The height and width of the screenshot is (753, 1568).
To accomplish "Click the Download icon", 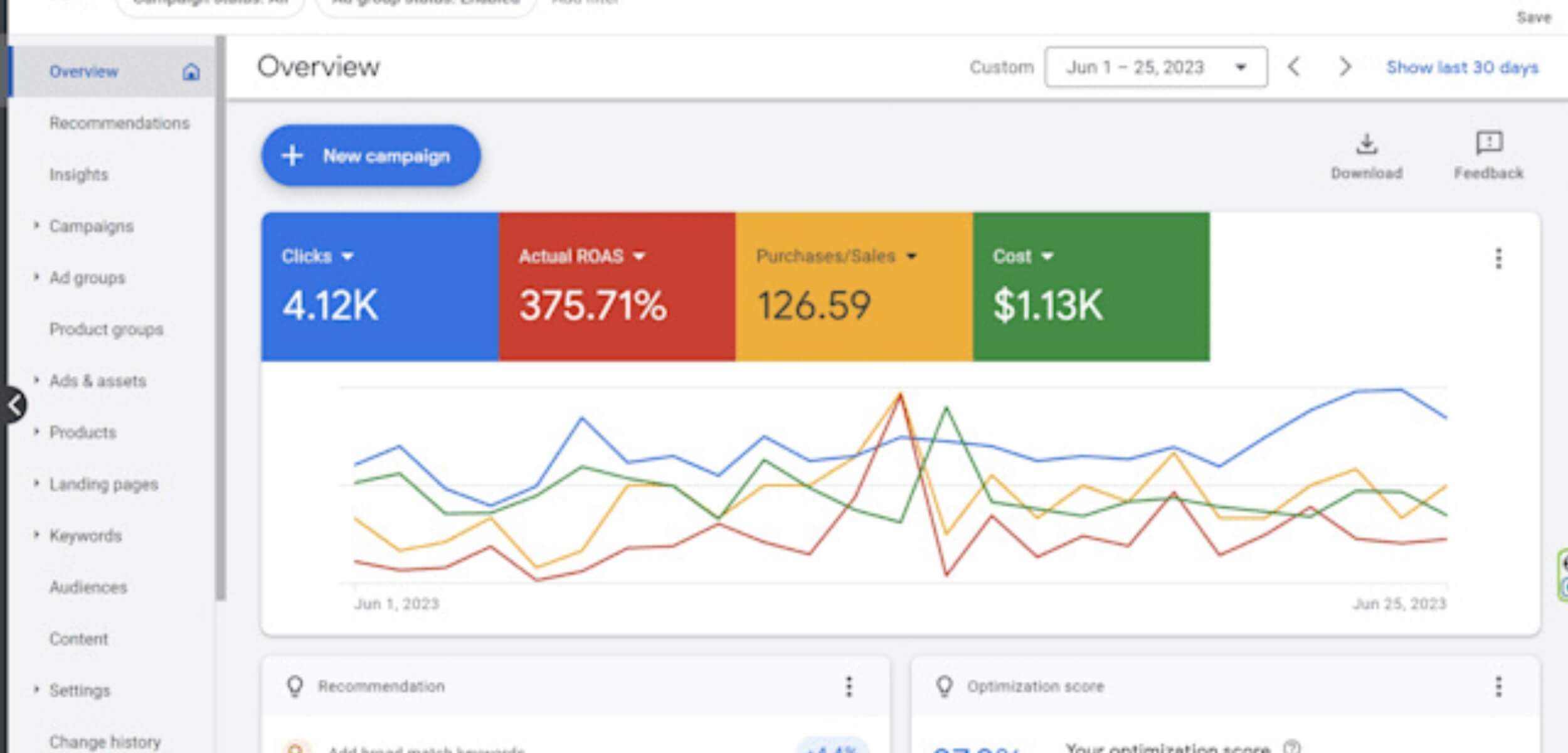I will click(x=1366, y=144).
